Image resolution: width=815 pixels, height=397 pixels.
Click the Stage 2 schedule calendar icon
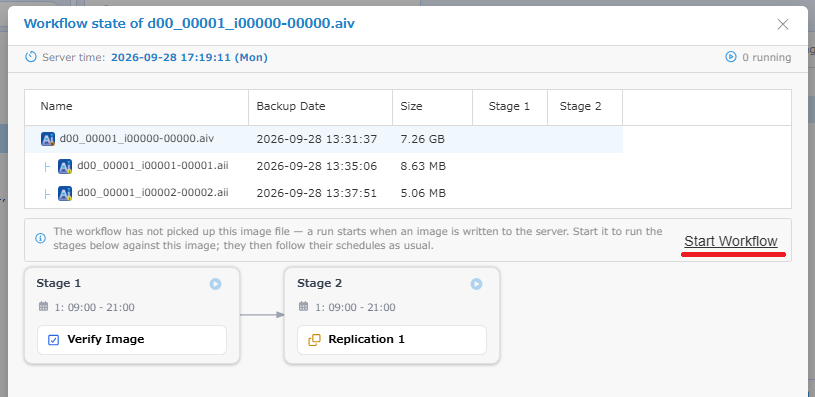[x=304, y=307]
